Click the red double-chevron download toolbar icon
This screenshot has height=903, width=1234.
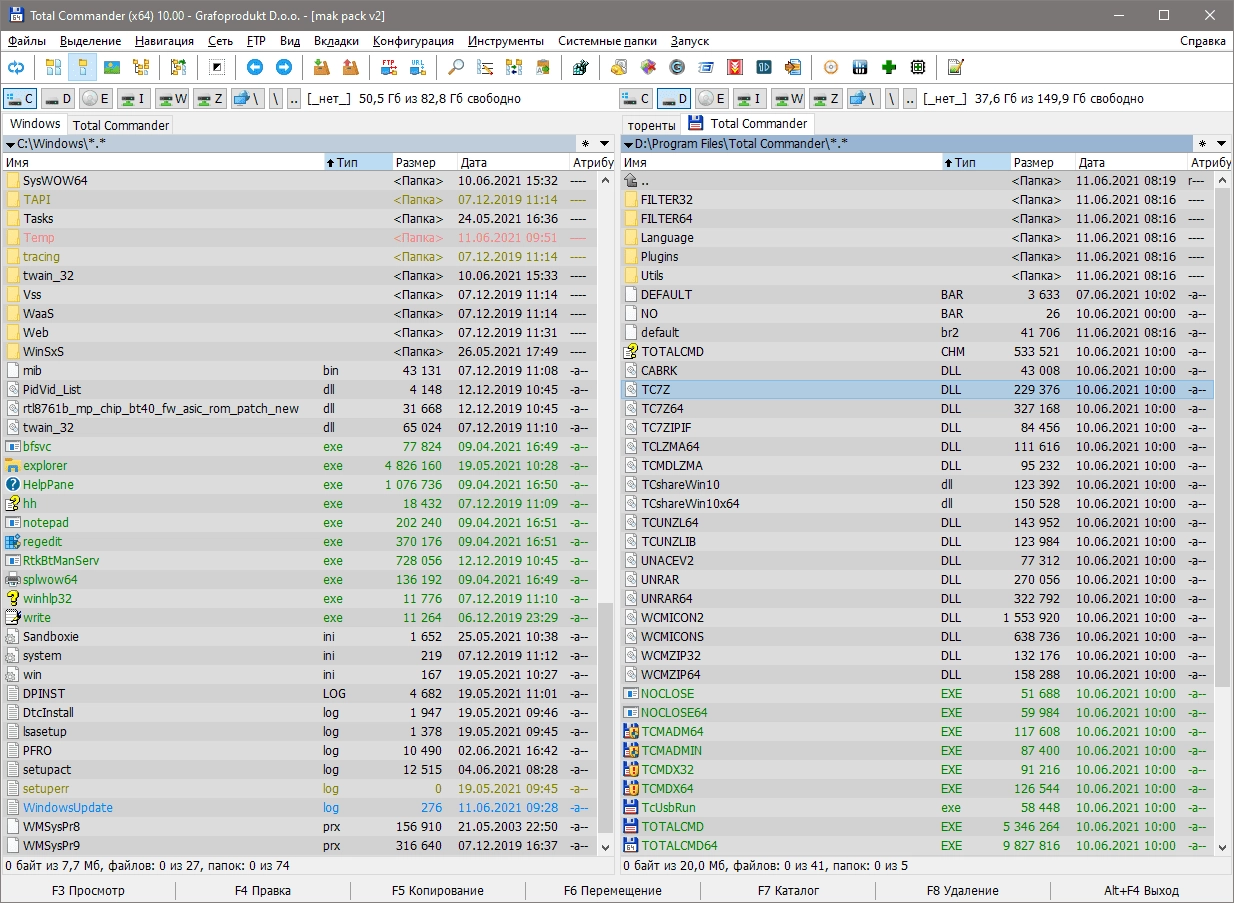(x=735, y=67)
